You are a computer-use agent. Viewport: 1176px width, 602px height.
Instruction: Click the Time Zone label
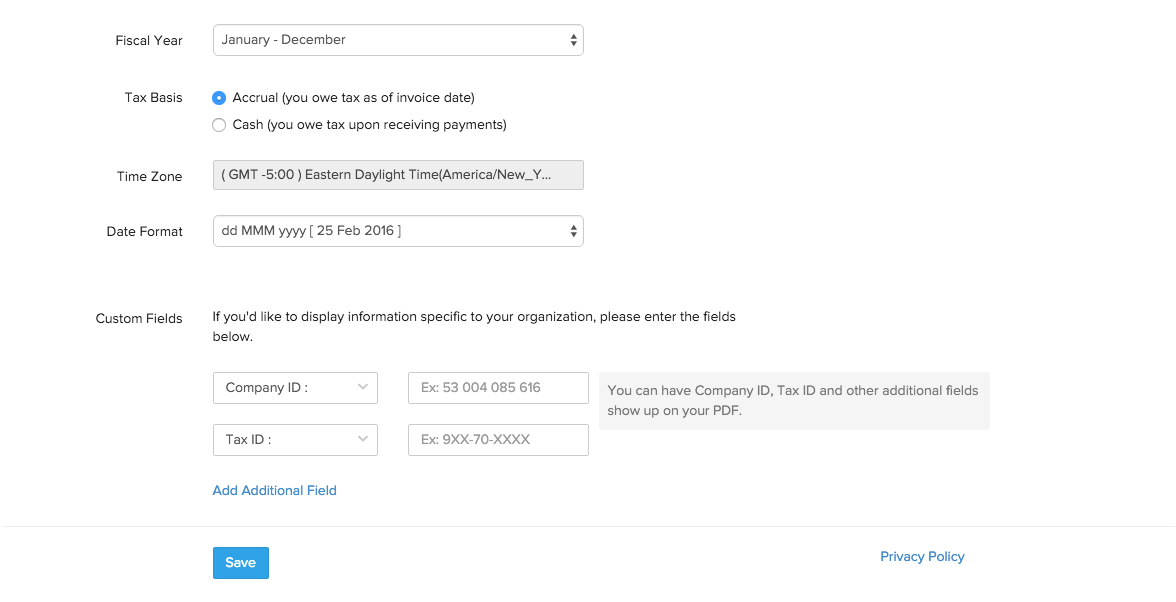150,177
